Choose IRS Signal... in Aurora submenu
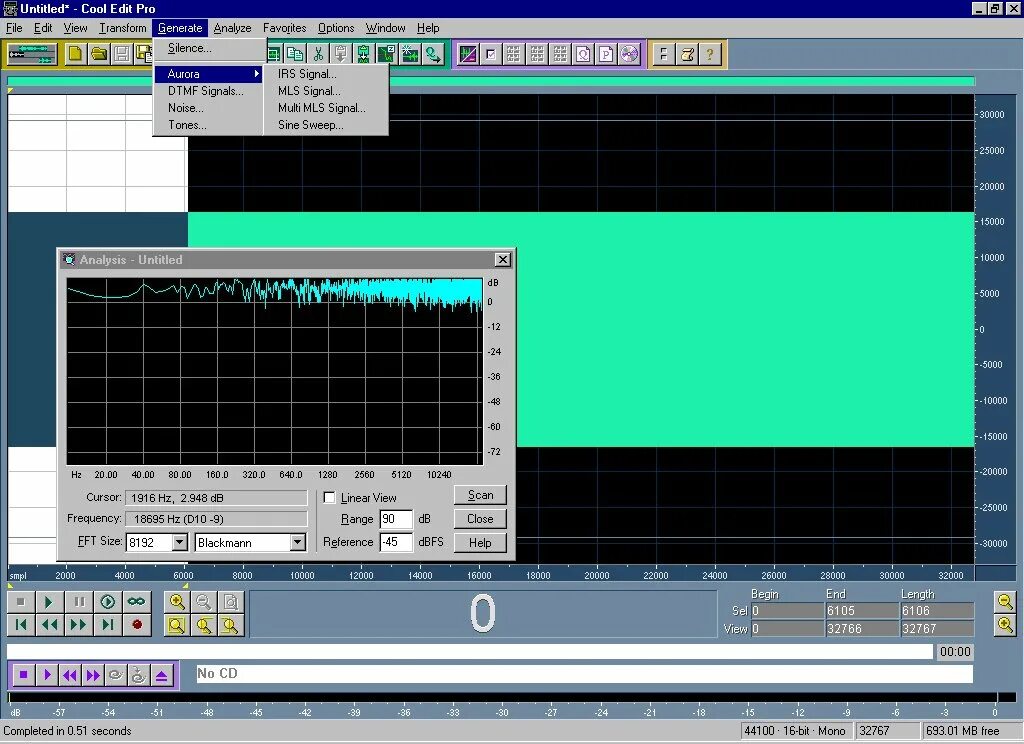 point(326,74)
